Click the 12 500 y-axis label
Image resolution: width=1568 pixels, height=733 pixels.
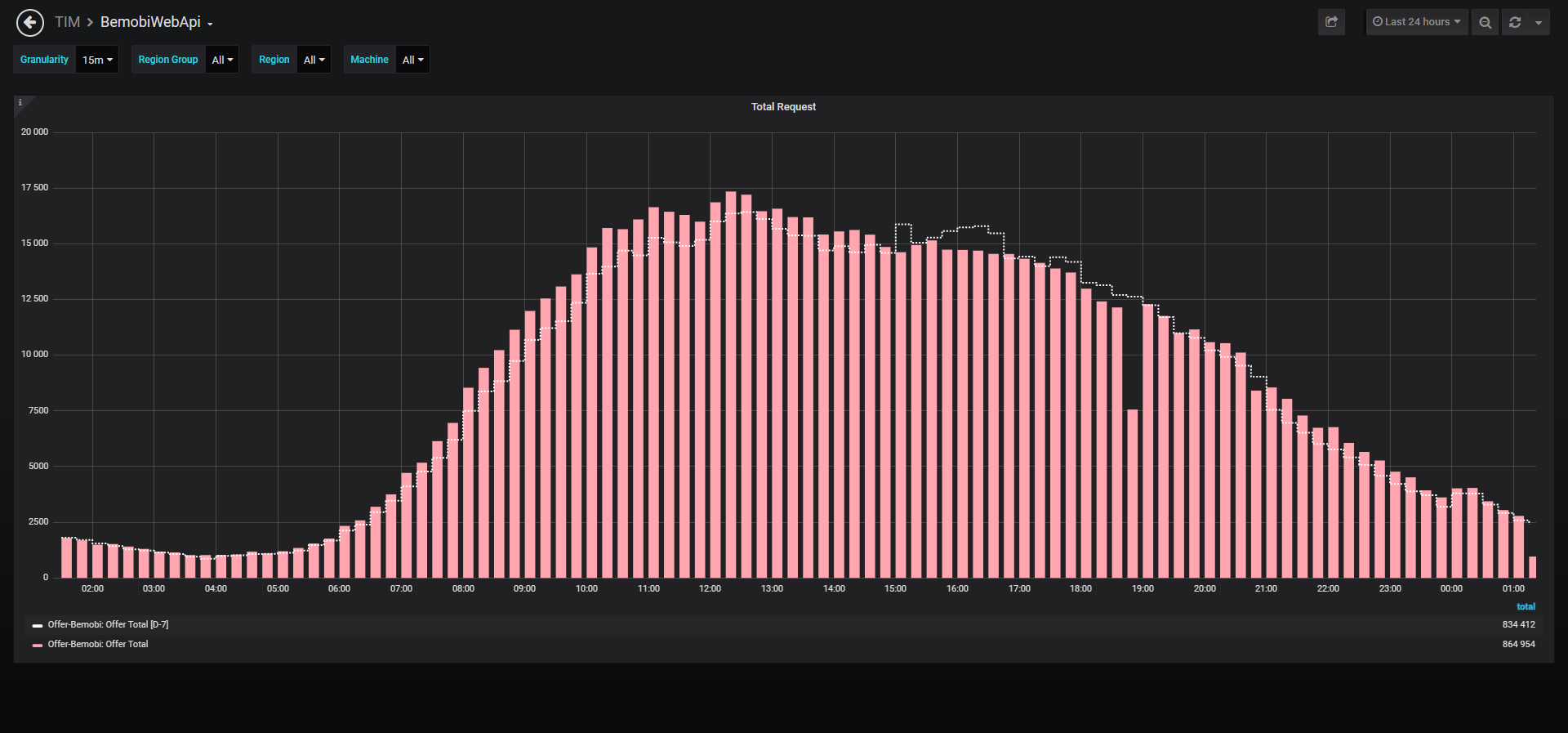34,298
